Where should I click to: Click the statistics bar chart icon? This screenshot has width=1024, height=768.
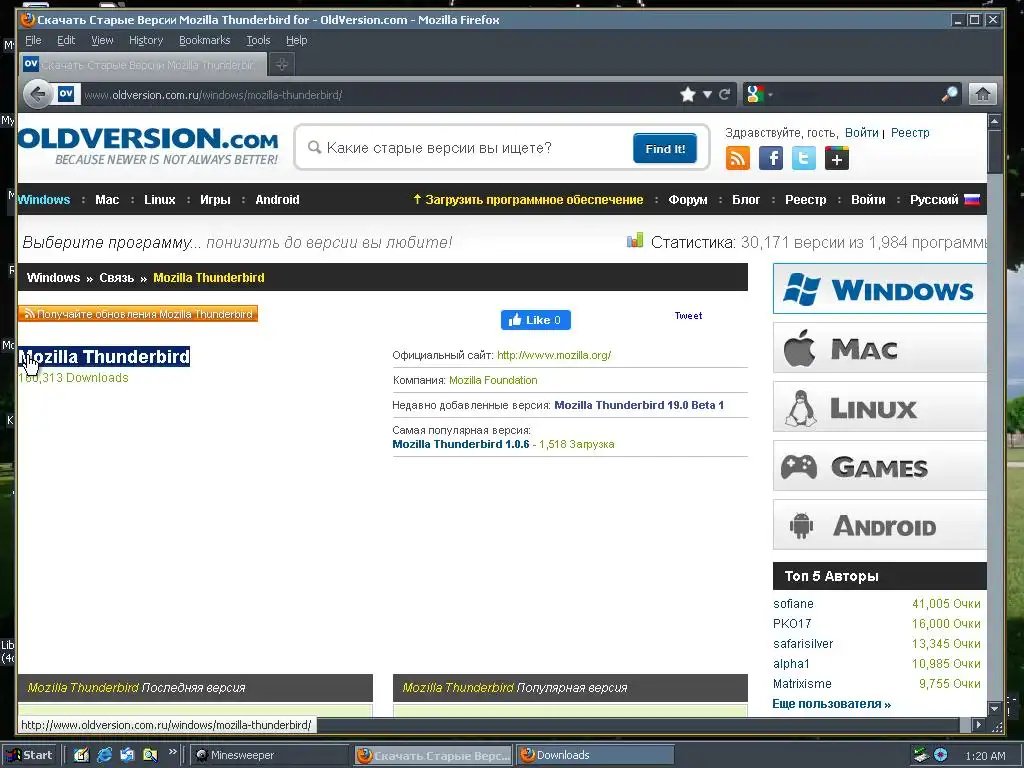pyautogui.click(x=635, y=240)
